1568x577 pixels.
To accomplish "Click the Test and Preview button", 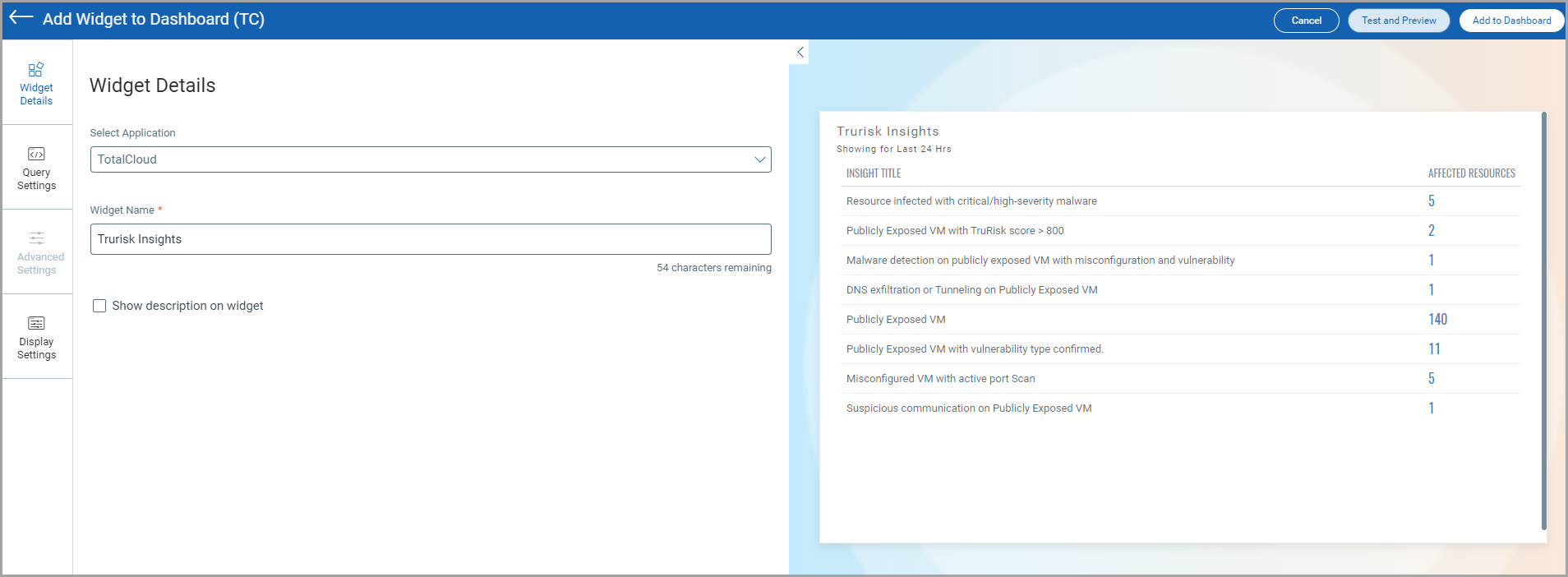I will [x=1399, y=21].
